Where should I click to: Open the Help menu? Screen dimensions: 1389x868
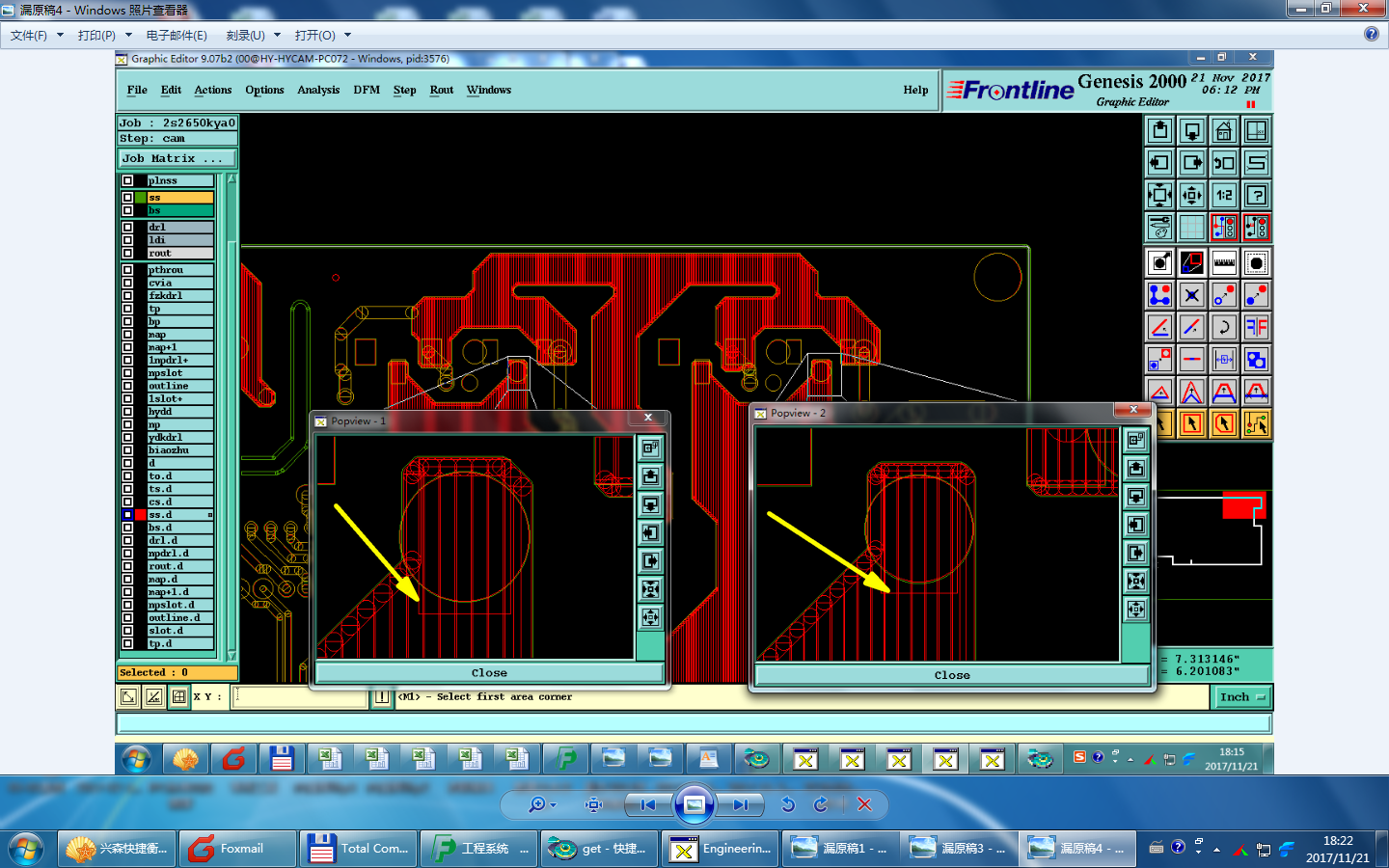click(915, 90)
